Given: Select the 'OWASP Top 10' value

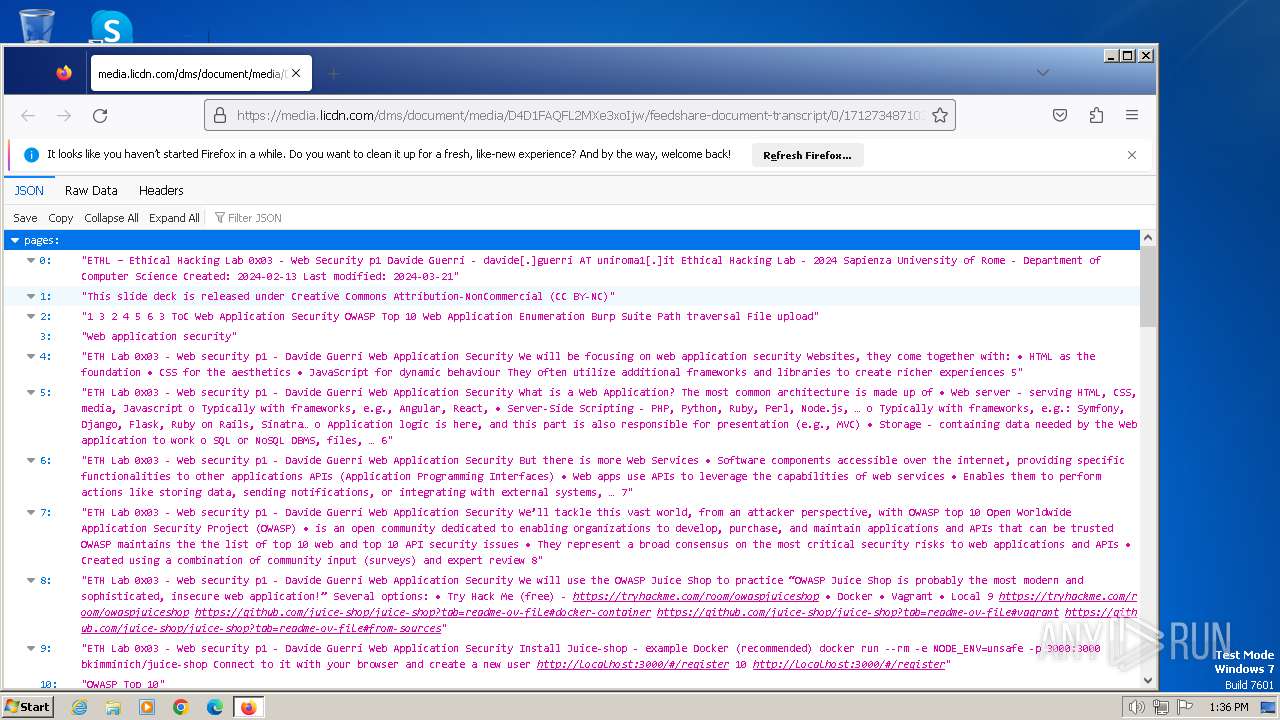Looking at the screenshot, I should 123,684.
